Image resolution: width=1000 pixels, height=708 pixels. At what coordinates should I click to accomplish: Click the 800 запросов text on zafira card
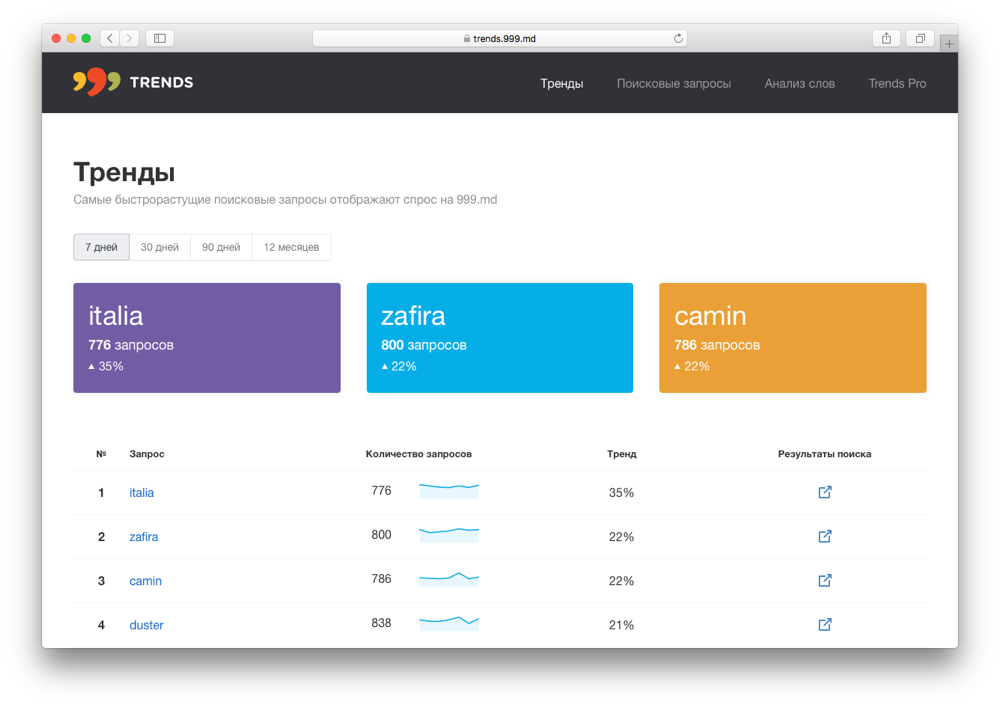point(423,345)
